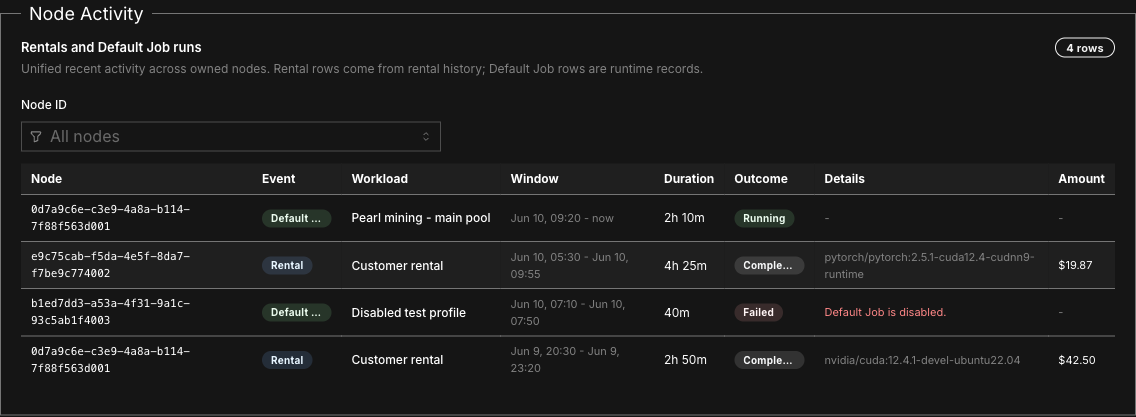Click window Jun 10, 07:10 - Jun 10, 07:50

tap(569, 313)
